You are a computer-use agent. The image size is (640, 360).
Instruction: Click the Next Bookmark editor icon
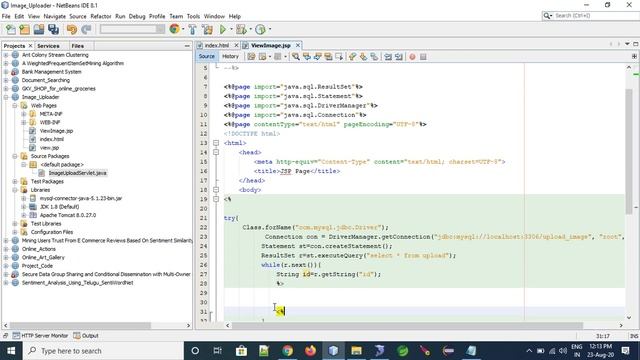(363, 57)
